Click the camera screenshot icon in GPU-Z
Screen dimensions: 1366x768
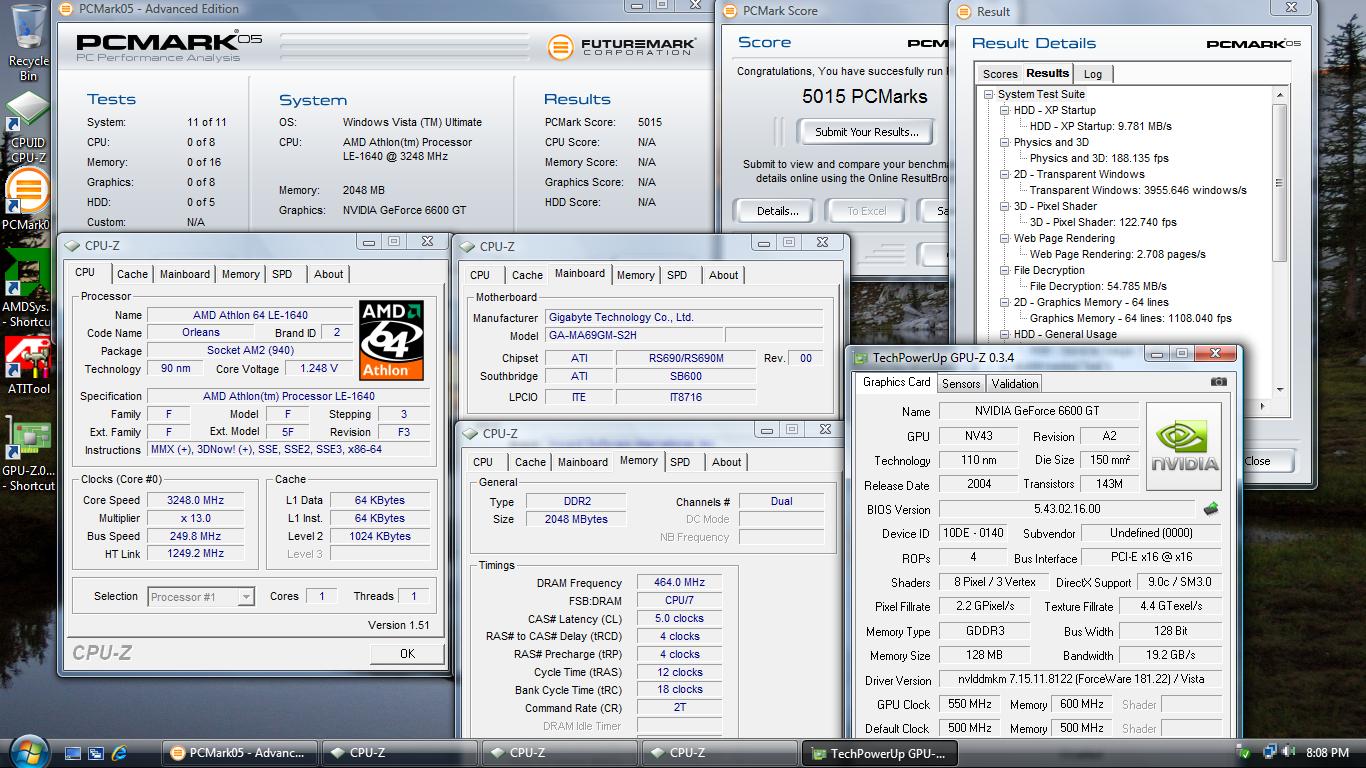coord(1218,382)
